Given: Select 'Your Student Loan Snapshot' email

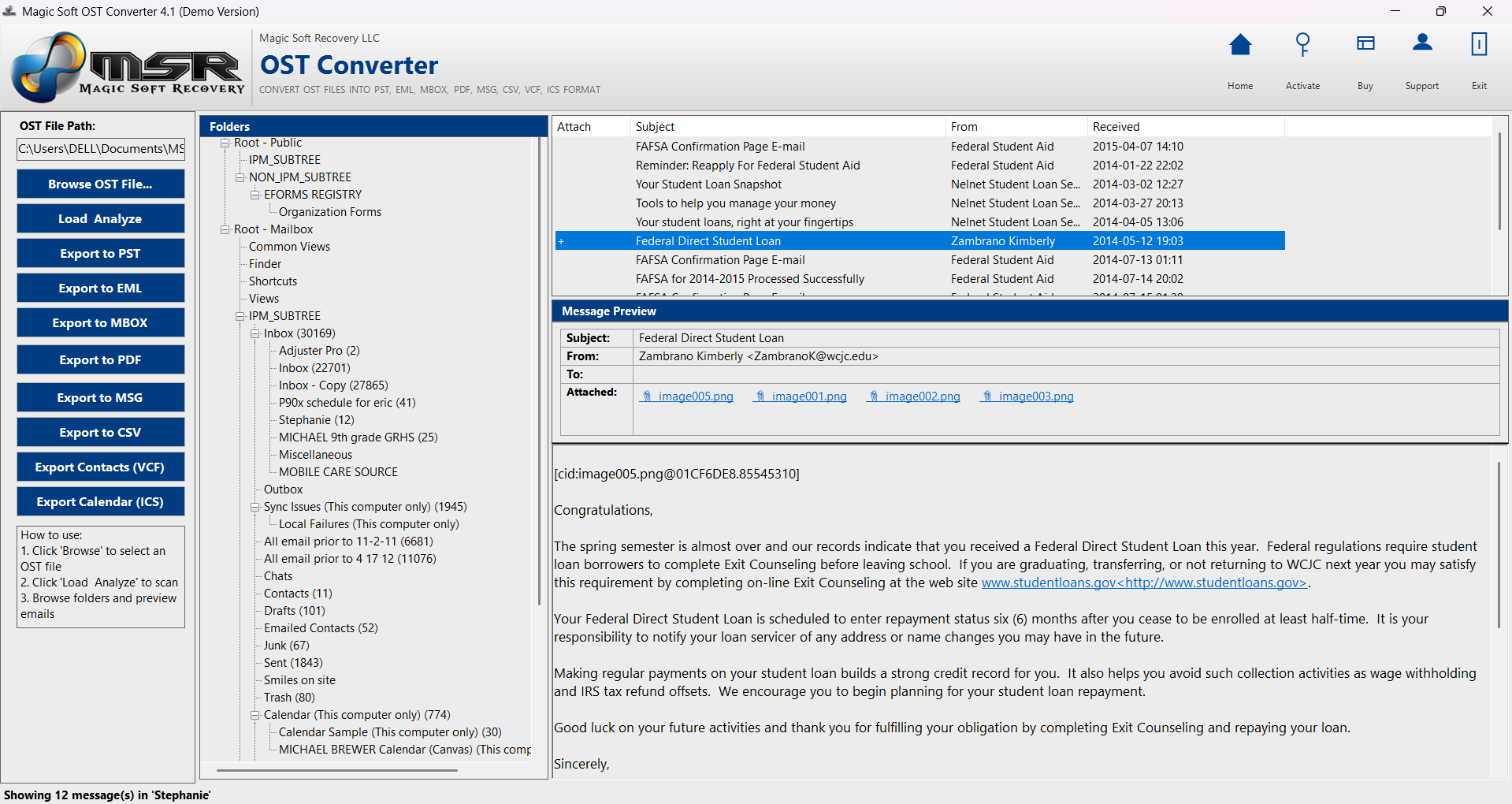Looking at the screenshot, I should coord(919,184).
